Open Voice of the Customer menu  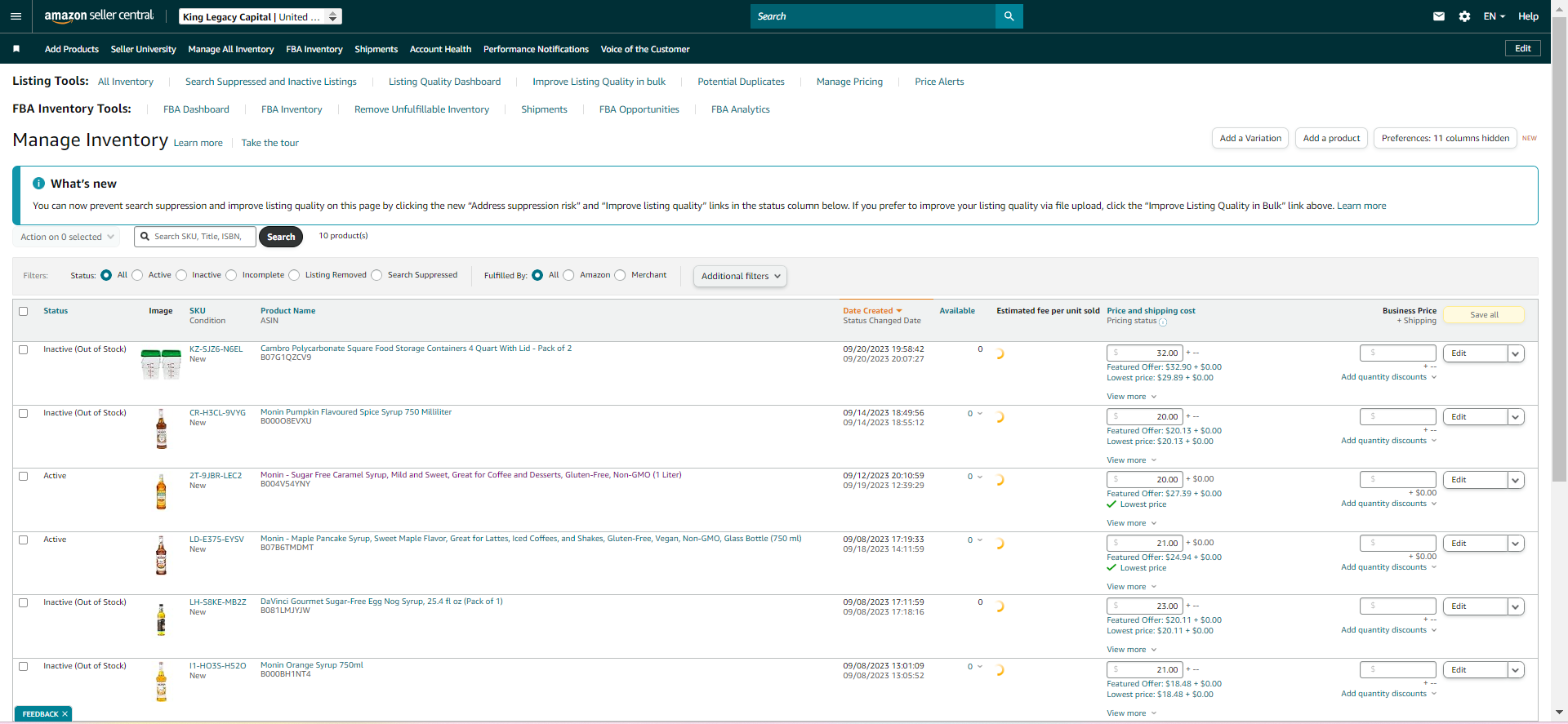tap(645, 49)
